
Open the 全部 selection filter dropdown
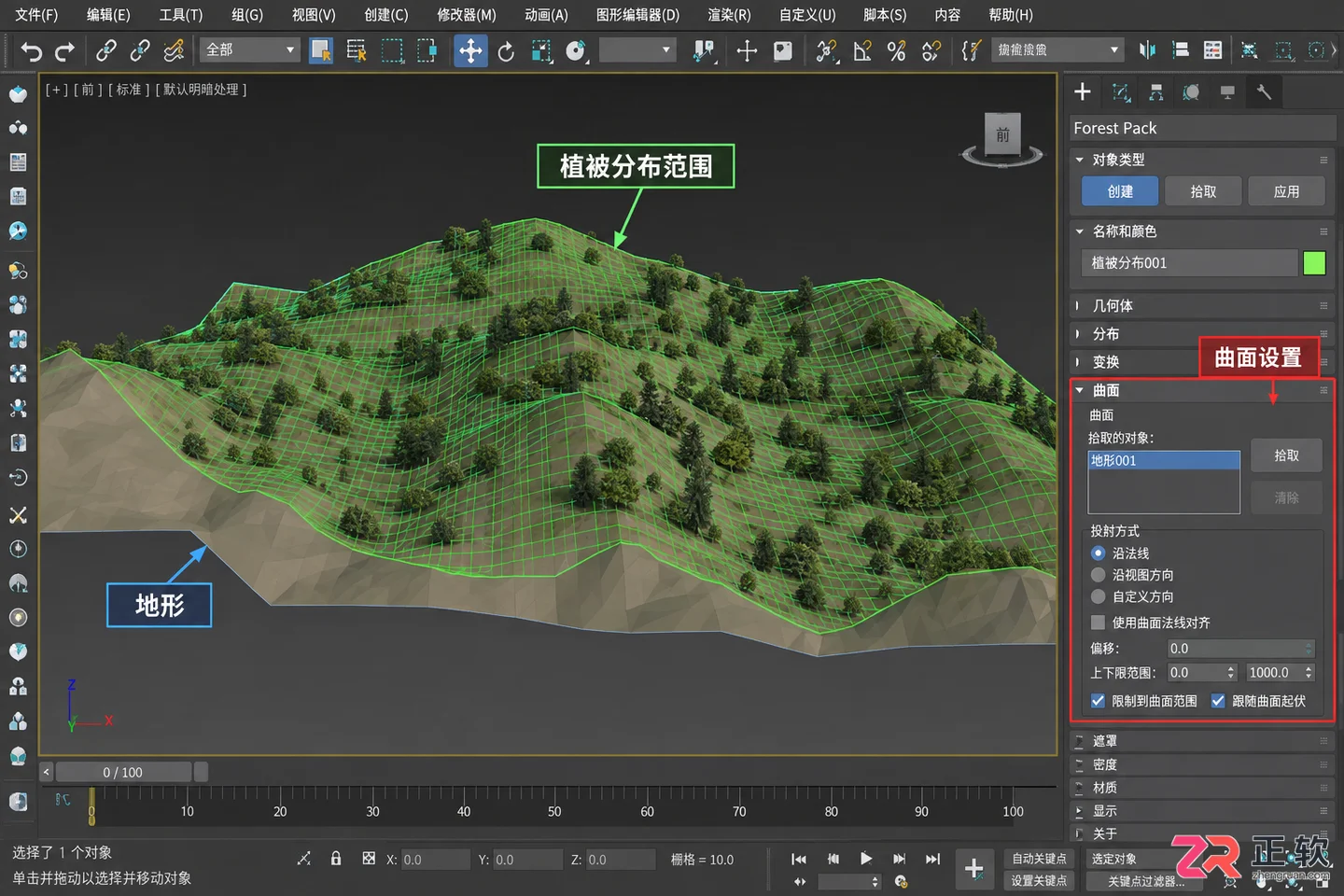(249, 49)
